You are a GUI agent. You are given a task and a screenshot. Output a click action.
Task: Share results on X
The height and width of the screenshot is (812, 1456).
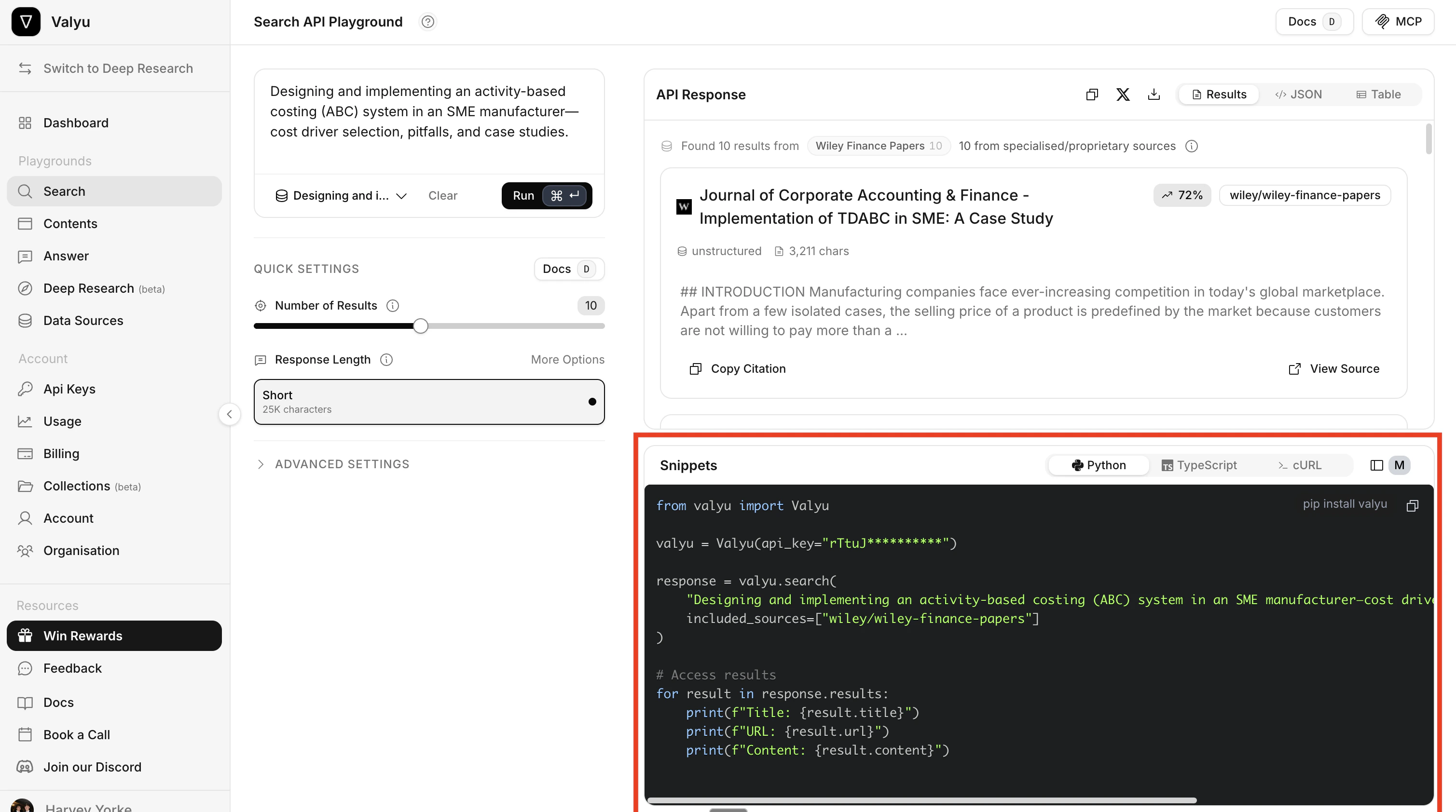pyautogui.click(x=1123, y=95)
